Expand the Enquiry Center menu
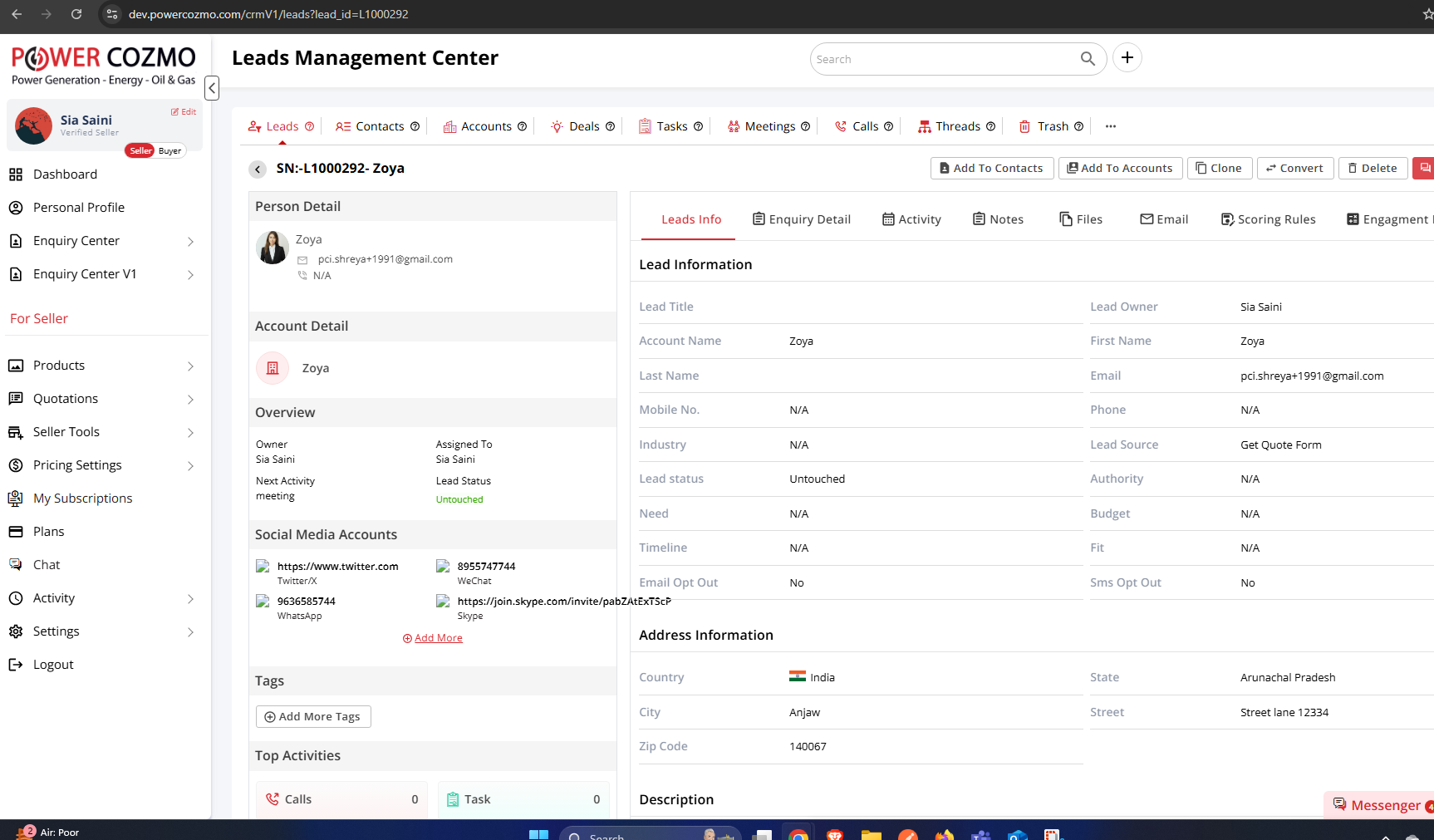Image resolution: width=1434 pixels, height=840 pixels. (x=190, y=242)
